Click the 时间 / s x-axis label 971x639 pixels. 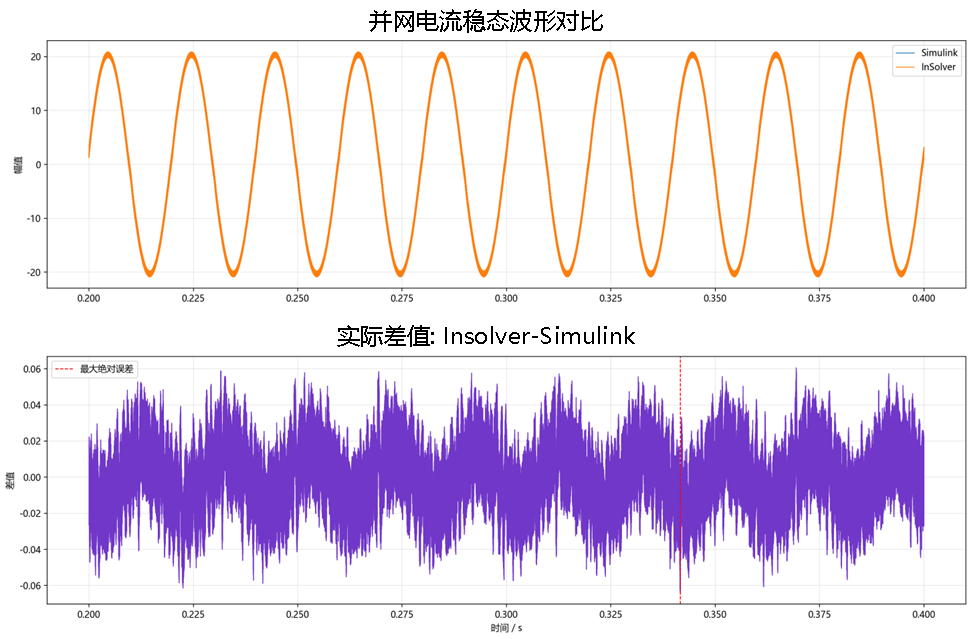tap(506, 628)
